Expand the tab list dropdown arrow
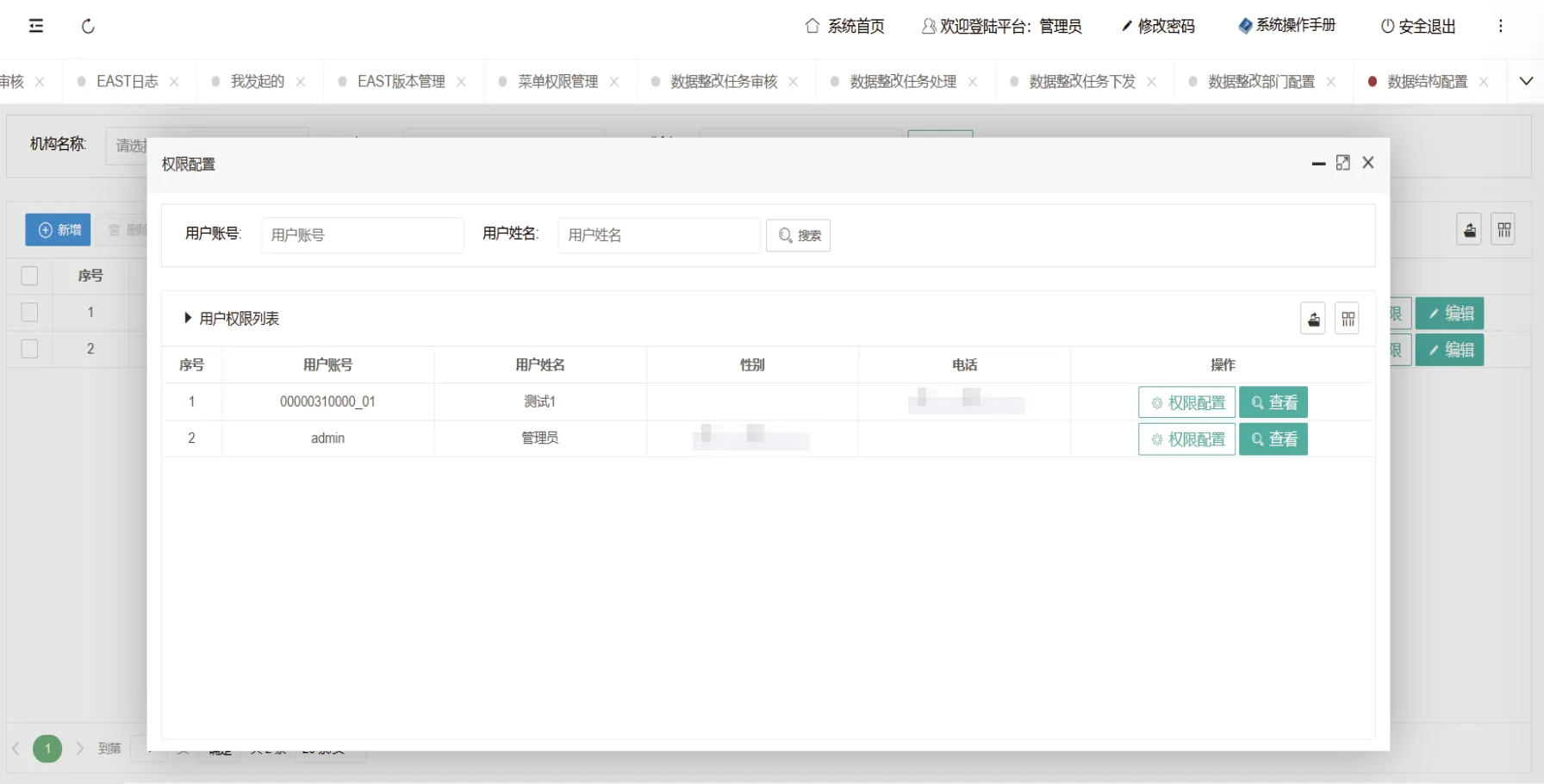The width and height of the screenshot is (1544, 784). [x=1525, y=82]
